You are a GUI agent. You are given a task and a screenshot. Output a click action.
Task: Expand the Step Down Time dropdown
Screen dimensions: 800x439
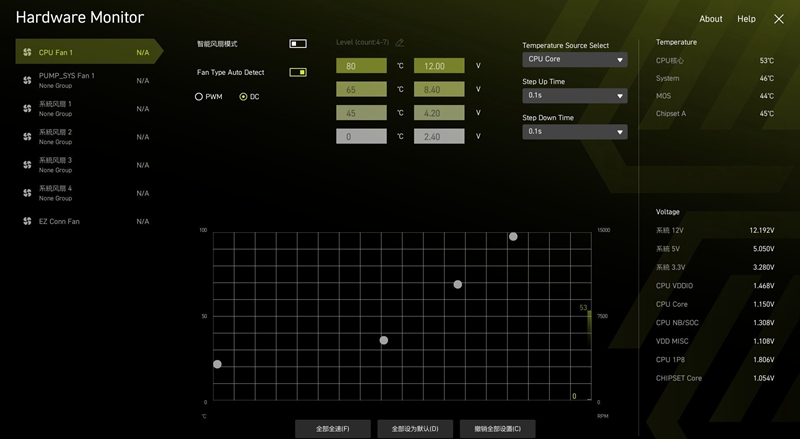tap(575, 132)
